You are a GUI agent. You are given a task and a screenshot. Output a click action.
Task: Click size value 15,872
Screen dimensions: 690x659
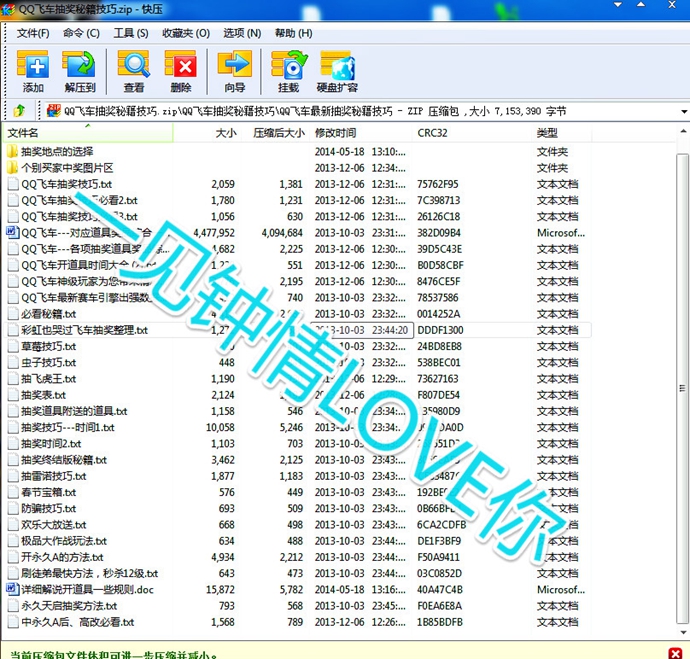click(x=220, y=589)
